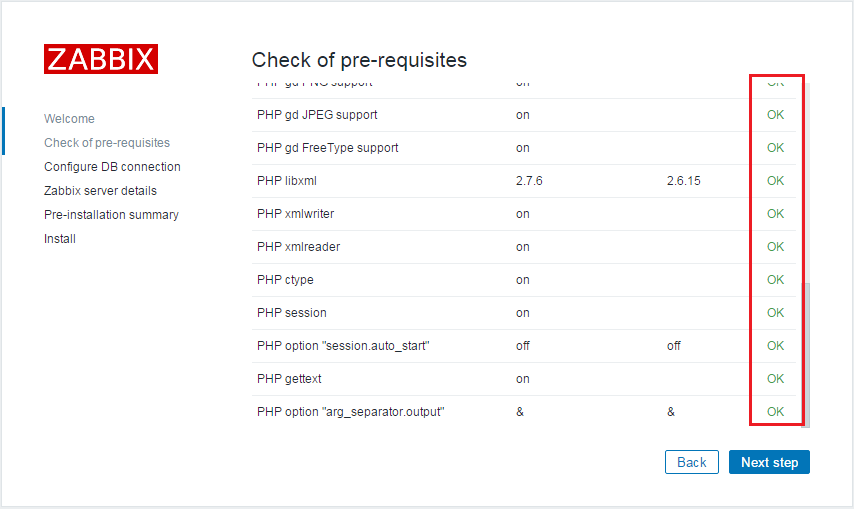Click the PHP libxml 2.7.6 current value

(531, 181)
